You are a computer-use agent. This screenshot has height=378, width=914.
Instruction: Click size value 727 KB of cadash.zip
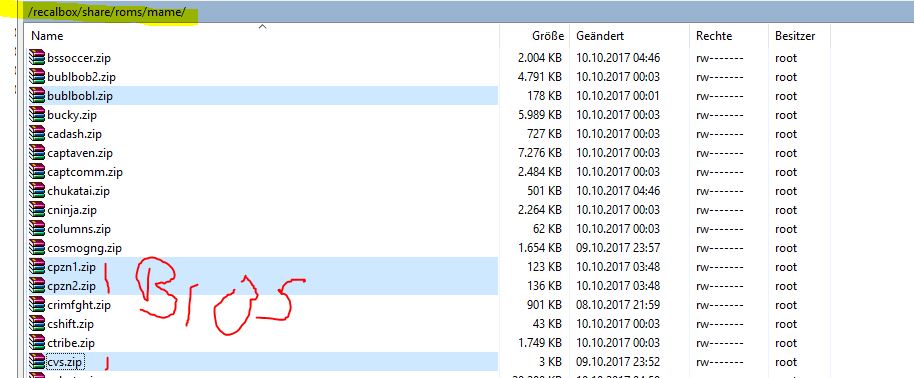tap(544, 134)
